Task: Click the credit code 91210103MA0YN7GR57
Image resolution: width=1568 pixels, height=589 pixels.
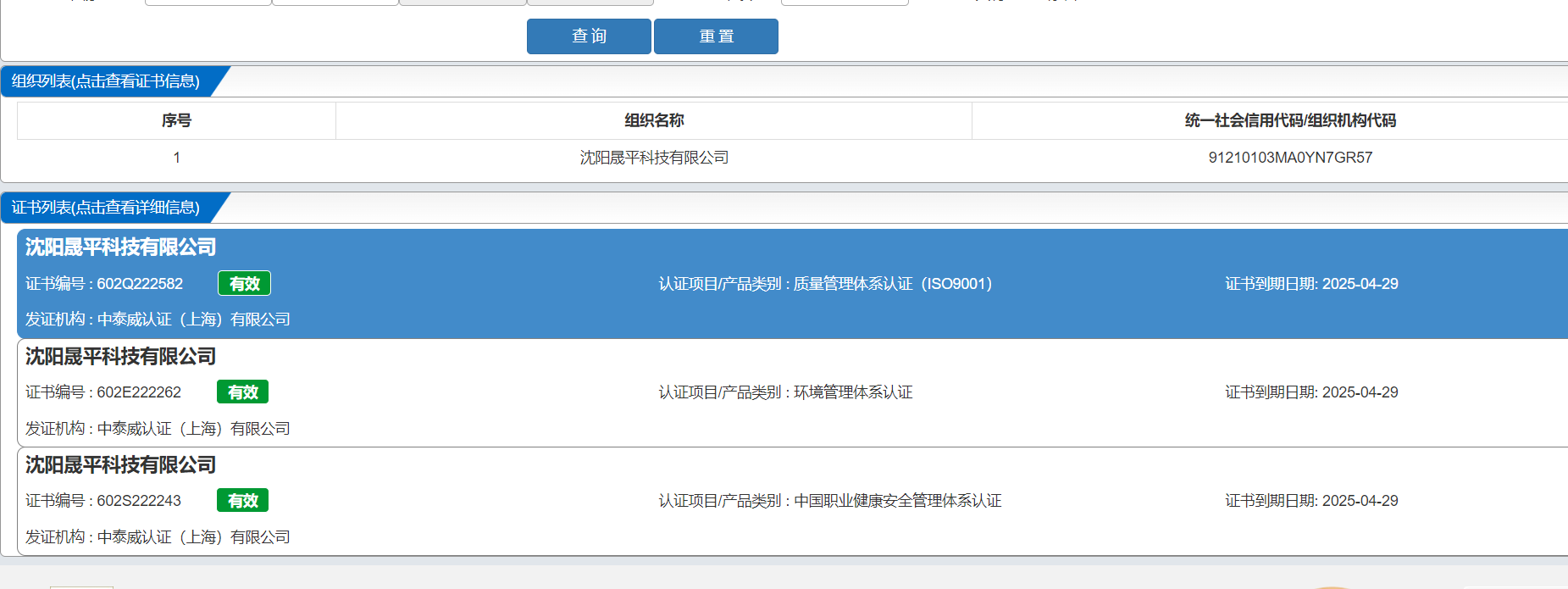Action: tap(1290, 158)
